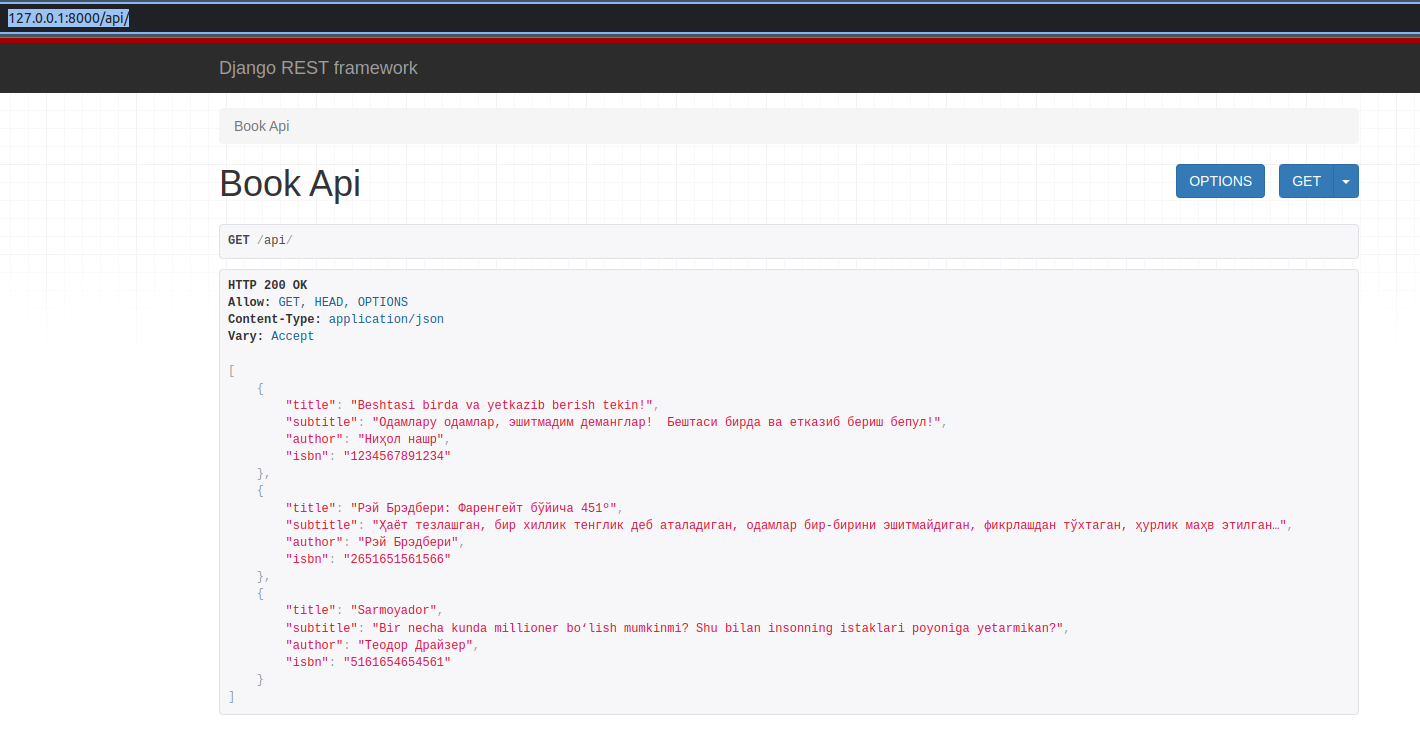Click the Book Api page heading
1420x749 pixels.
(x=289, y=183)
